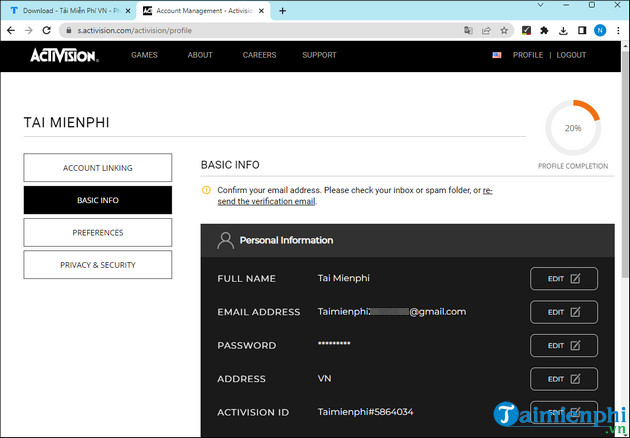The height and width of the screenshot is (438, 630).
Task: Open the tab search chevron in title bar
Action: point(540,5)
